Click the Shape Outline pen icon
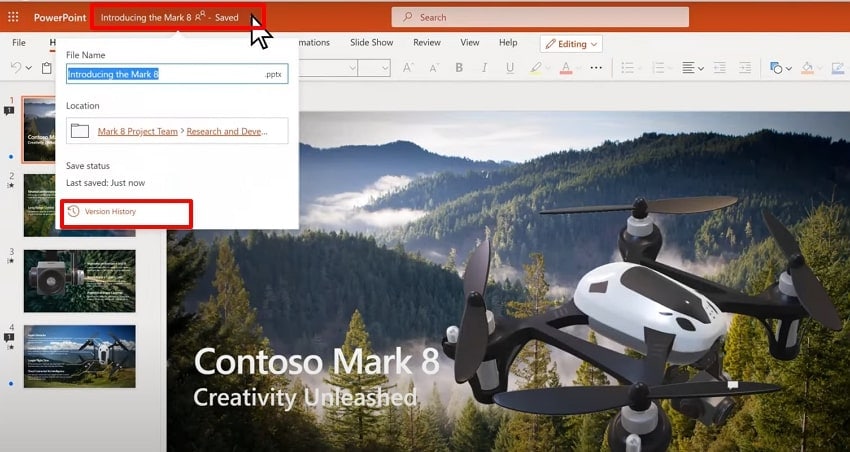The image size is (850, 452). [x=839, y=68]
